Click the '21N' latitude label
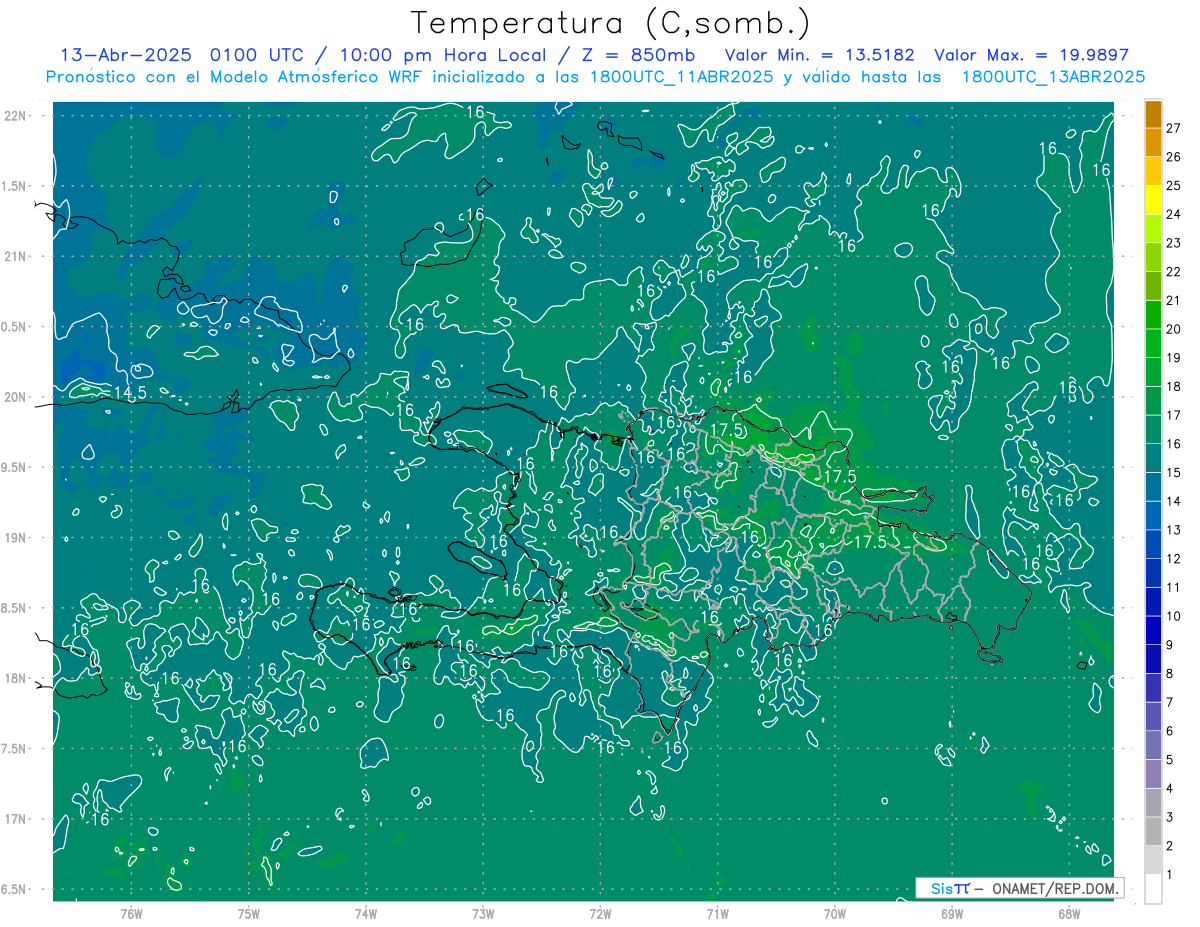This screenshot has height=927, width=1200. (15, 256)
